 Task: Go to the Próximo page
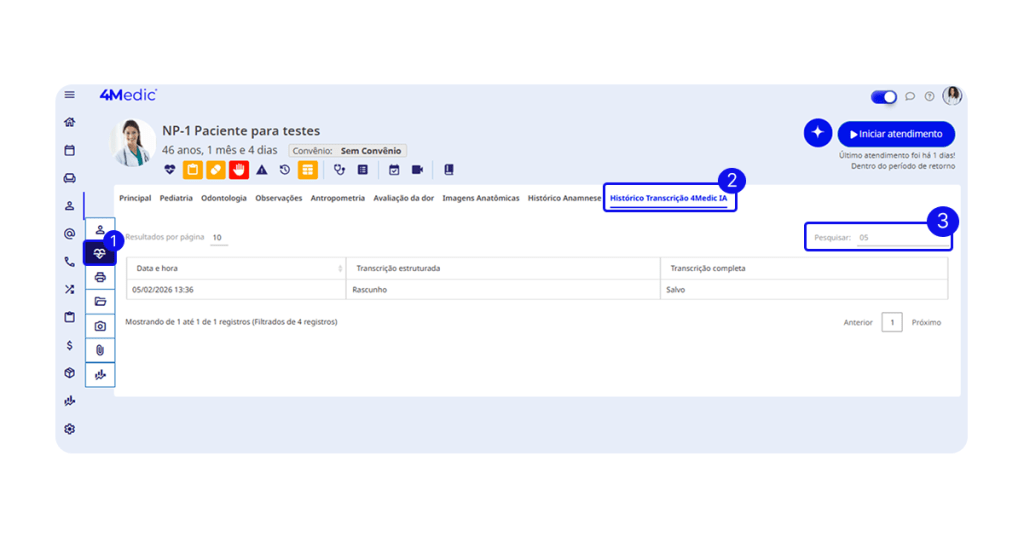pyautogui.click(x=925, y=322)
